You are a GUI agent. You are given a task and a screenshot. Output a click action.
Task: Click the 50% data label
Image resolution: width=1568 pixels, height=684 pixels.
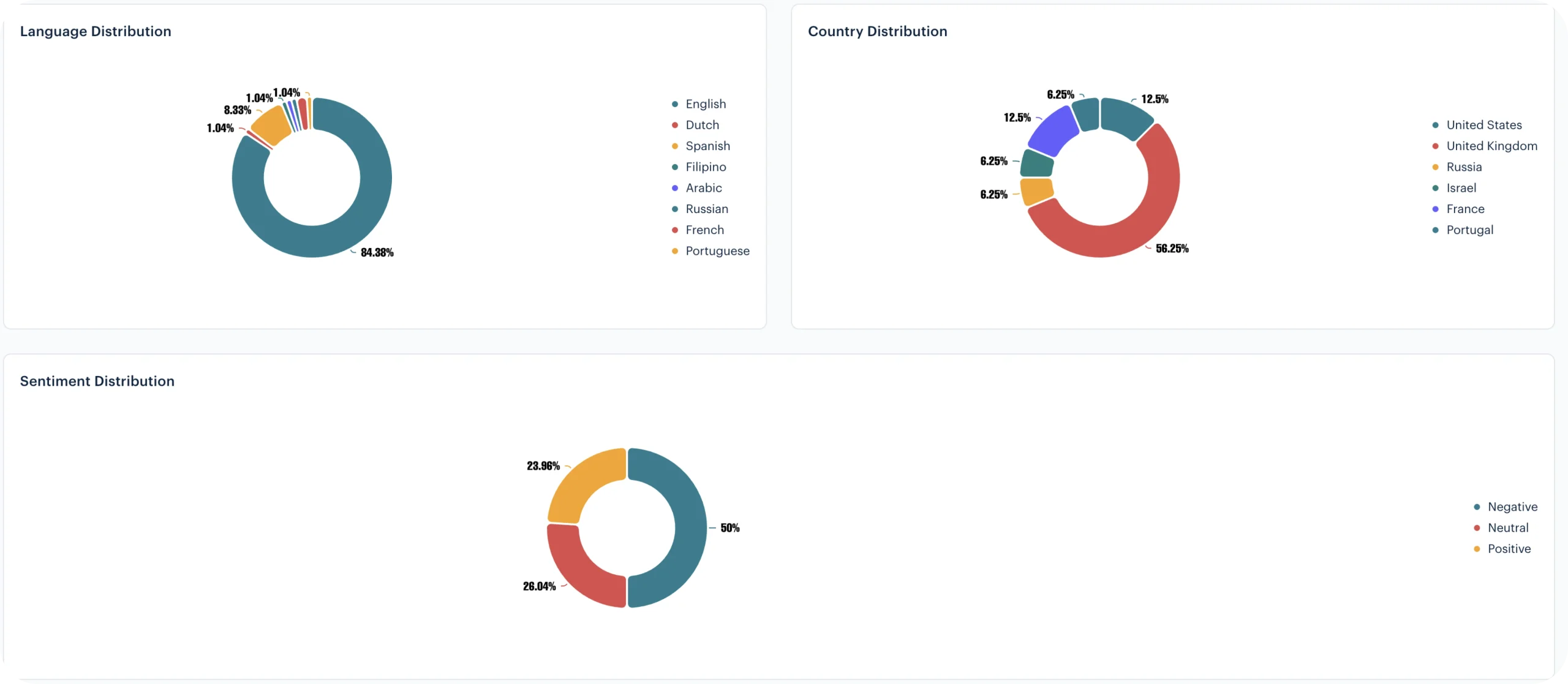729,528
